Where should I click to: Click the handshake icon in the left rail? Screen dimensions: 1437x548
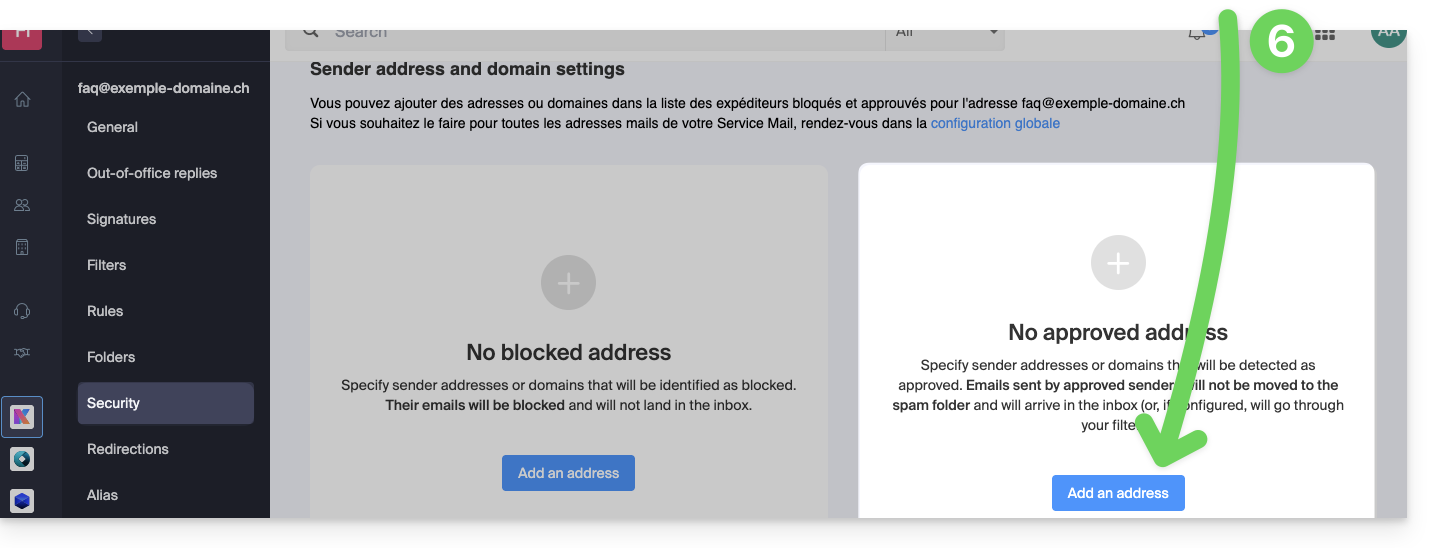pos(22,353)
